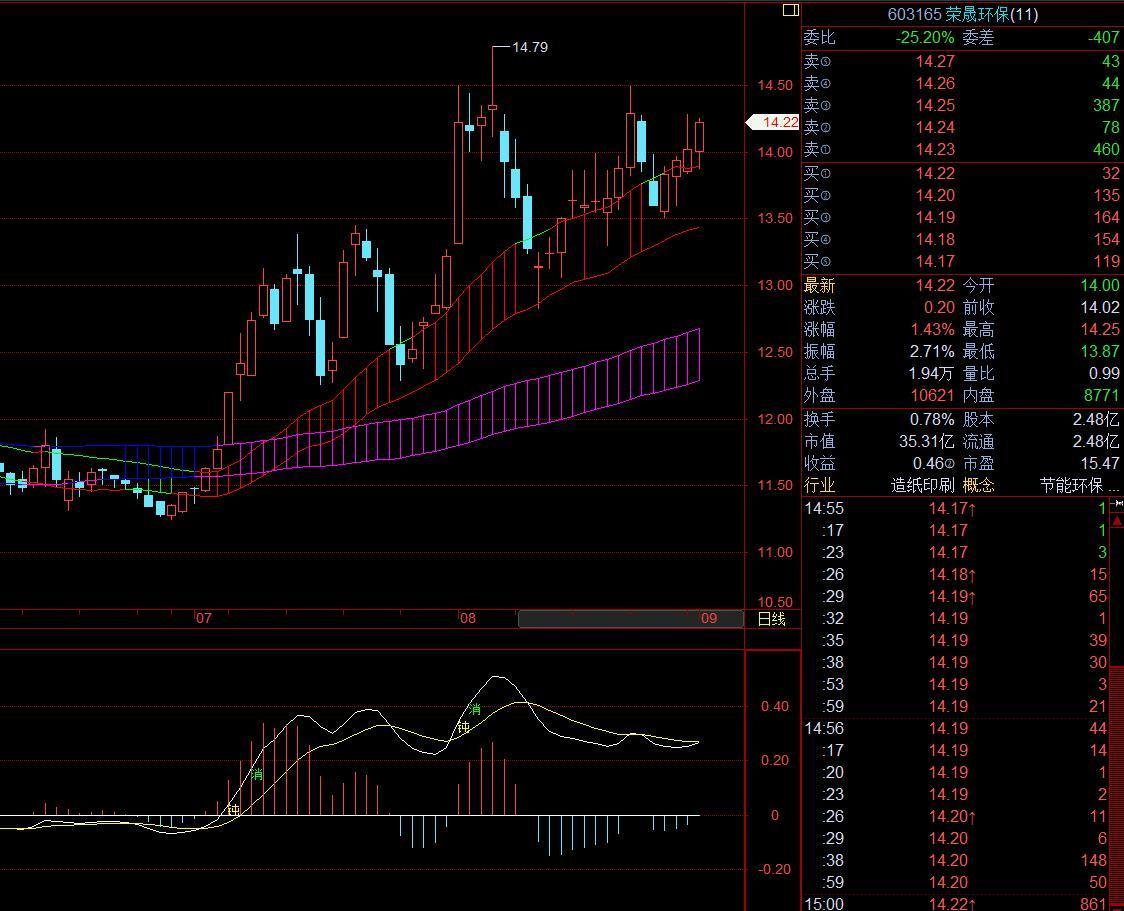Click the 委比 order ratio value
Screen dimensions: 1124x911
pos(923,37)
